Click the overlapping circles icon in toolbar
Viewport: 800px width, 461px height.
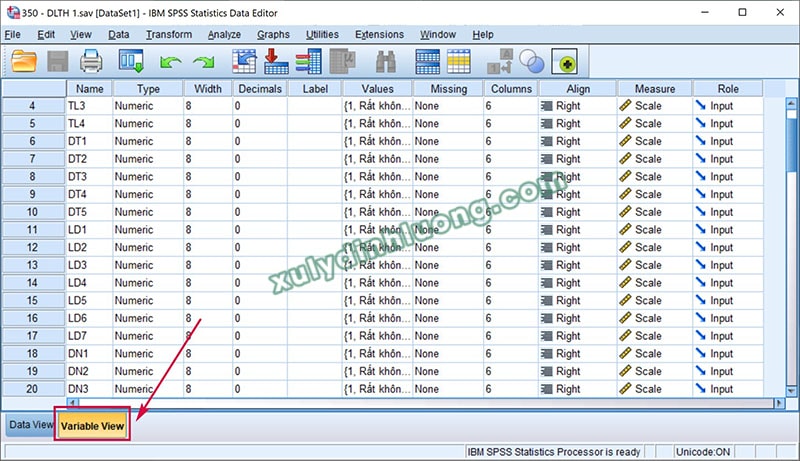(x=532, y=62)
